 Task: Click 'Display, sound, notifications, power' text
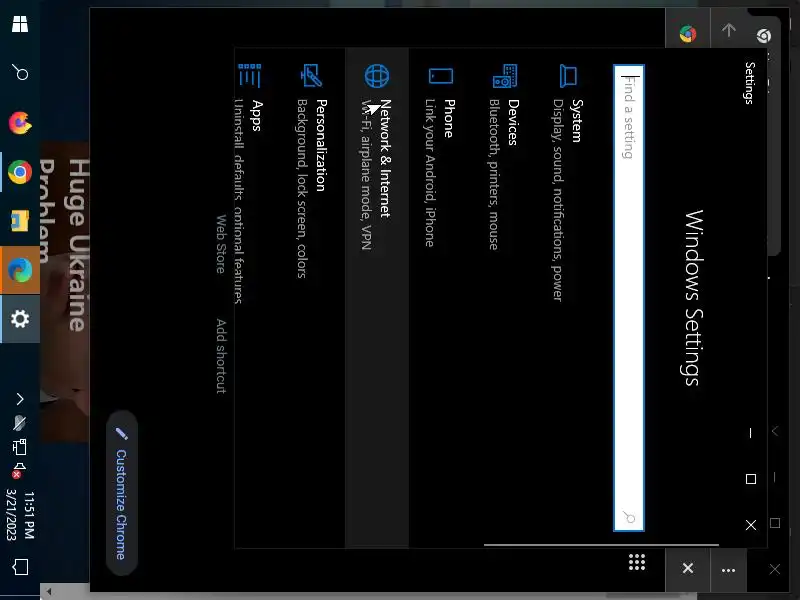pyautogui.click(x=558, y=200)
